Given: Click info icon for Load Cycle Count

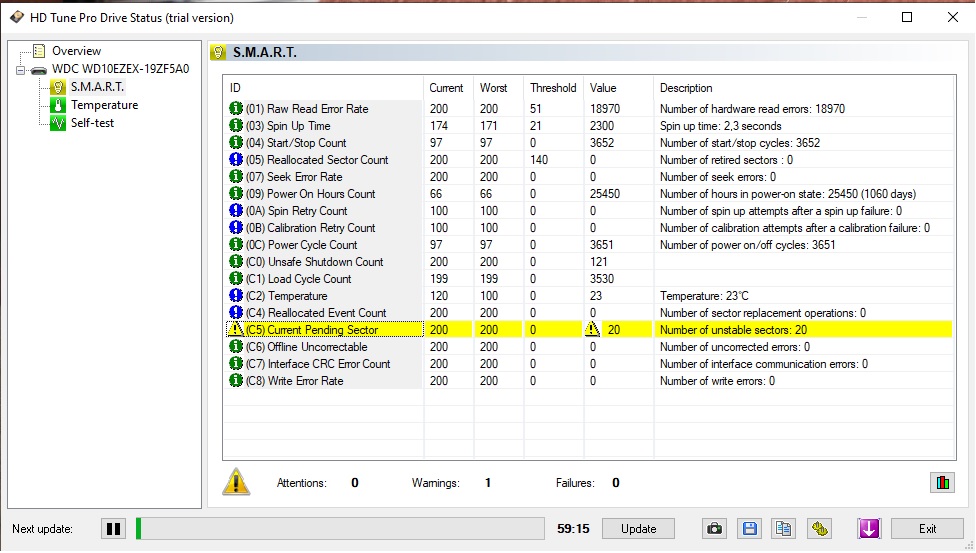Looking at the screenshot, I should [x=235, y=278].
